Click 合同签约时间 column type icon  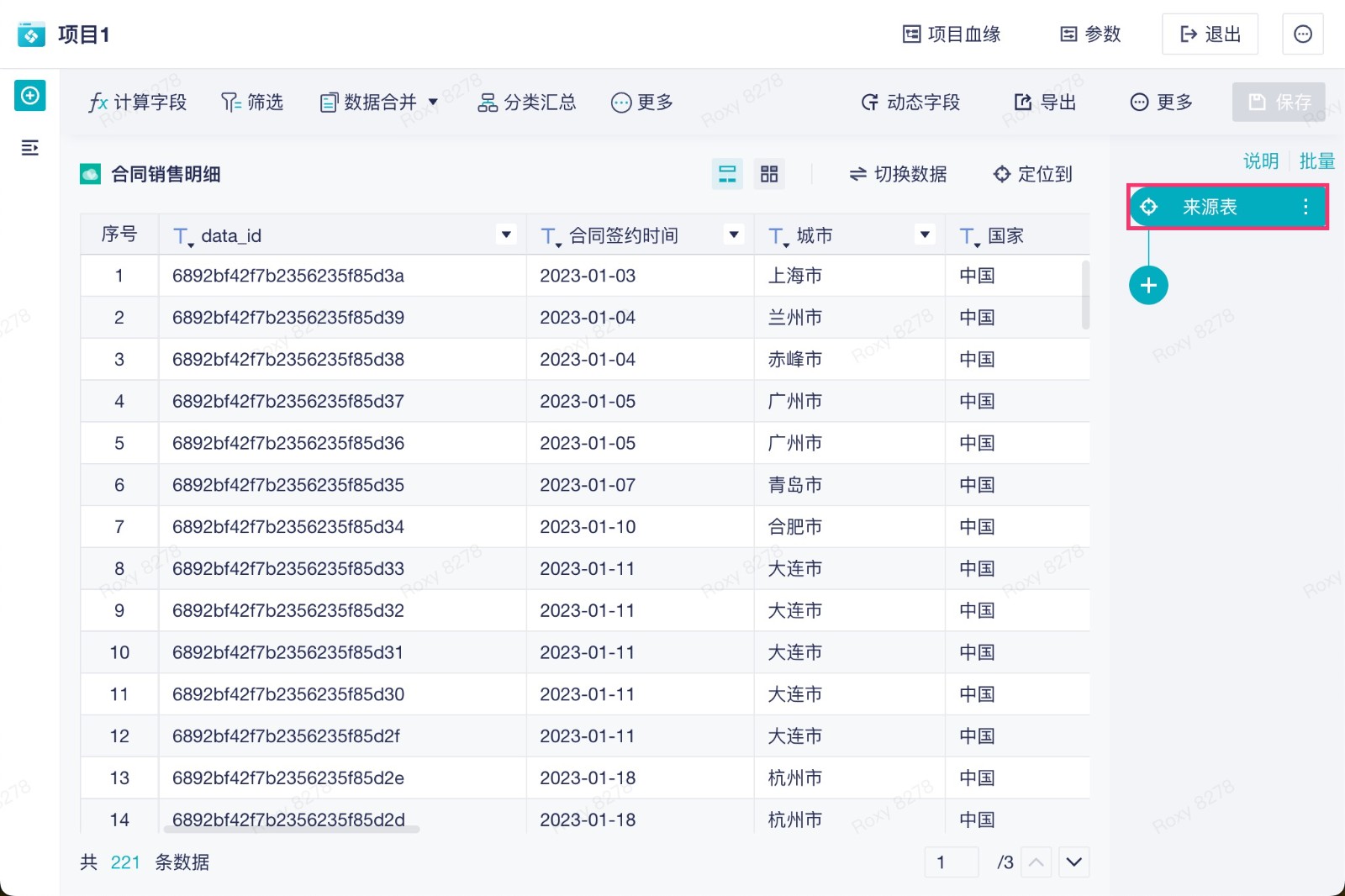click(x=550, y=237)
